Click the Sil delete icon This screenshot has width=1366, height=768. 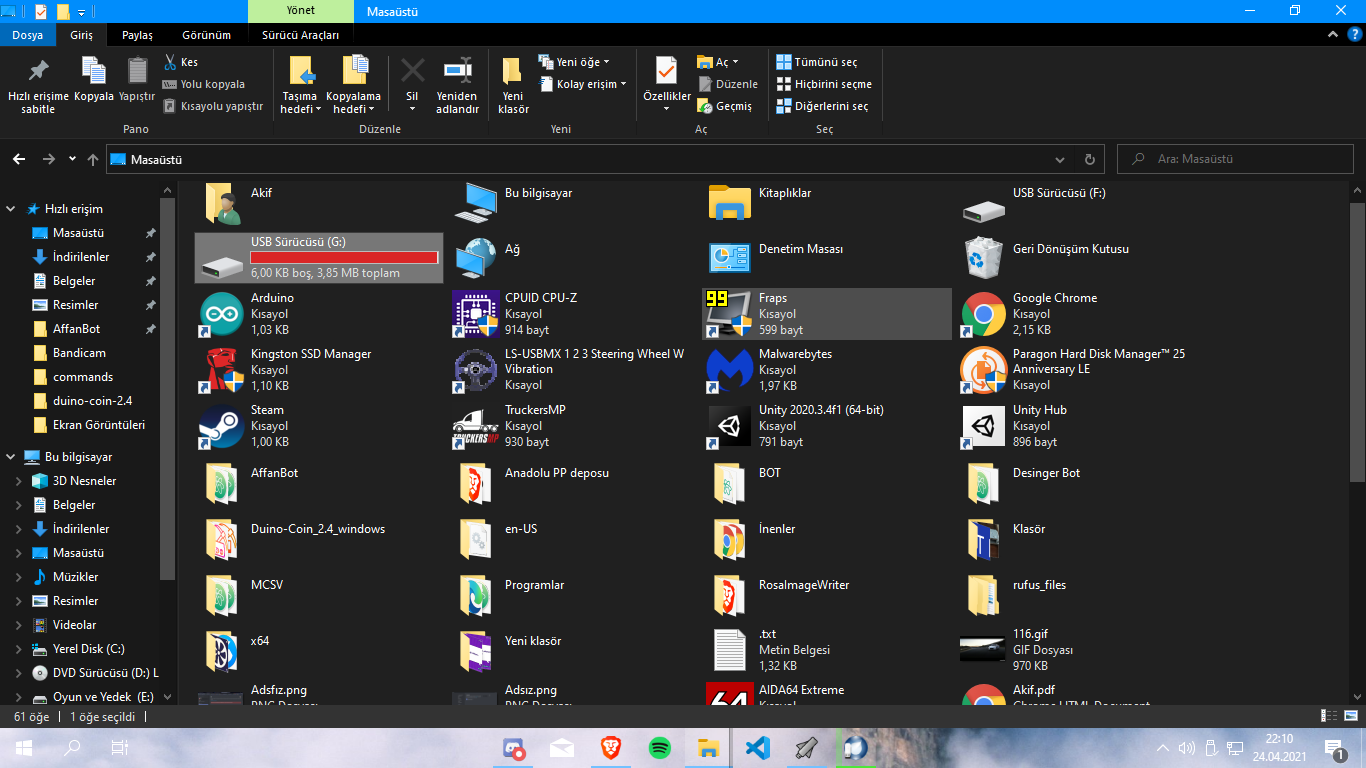tap(412, 71)
